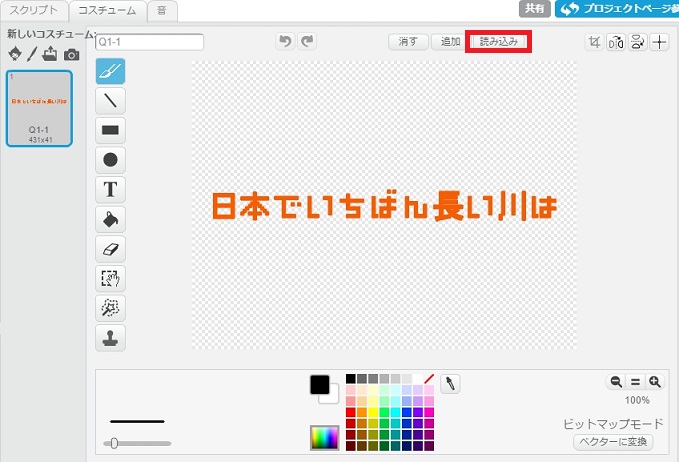Select the Fill bucket tool
This screenshot has height=462, width=679.
tap(110, 219)
